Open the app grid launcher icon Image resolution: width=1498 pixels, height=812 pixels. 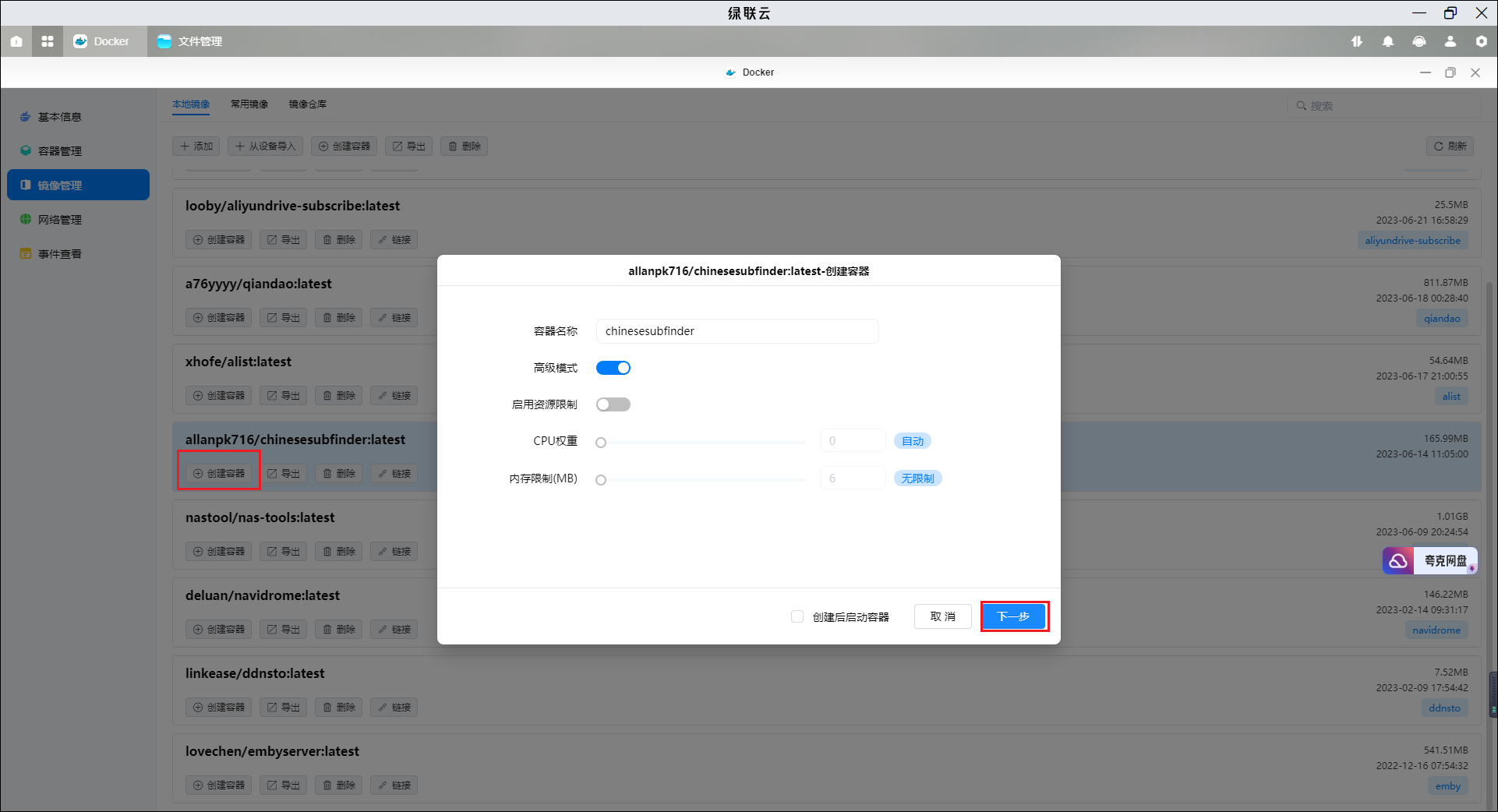pyautogui.click(x=48, y=41)
